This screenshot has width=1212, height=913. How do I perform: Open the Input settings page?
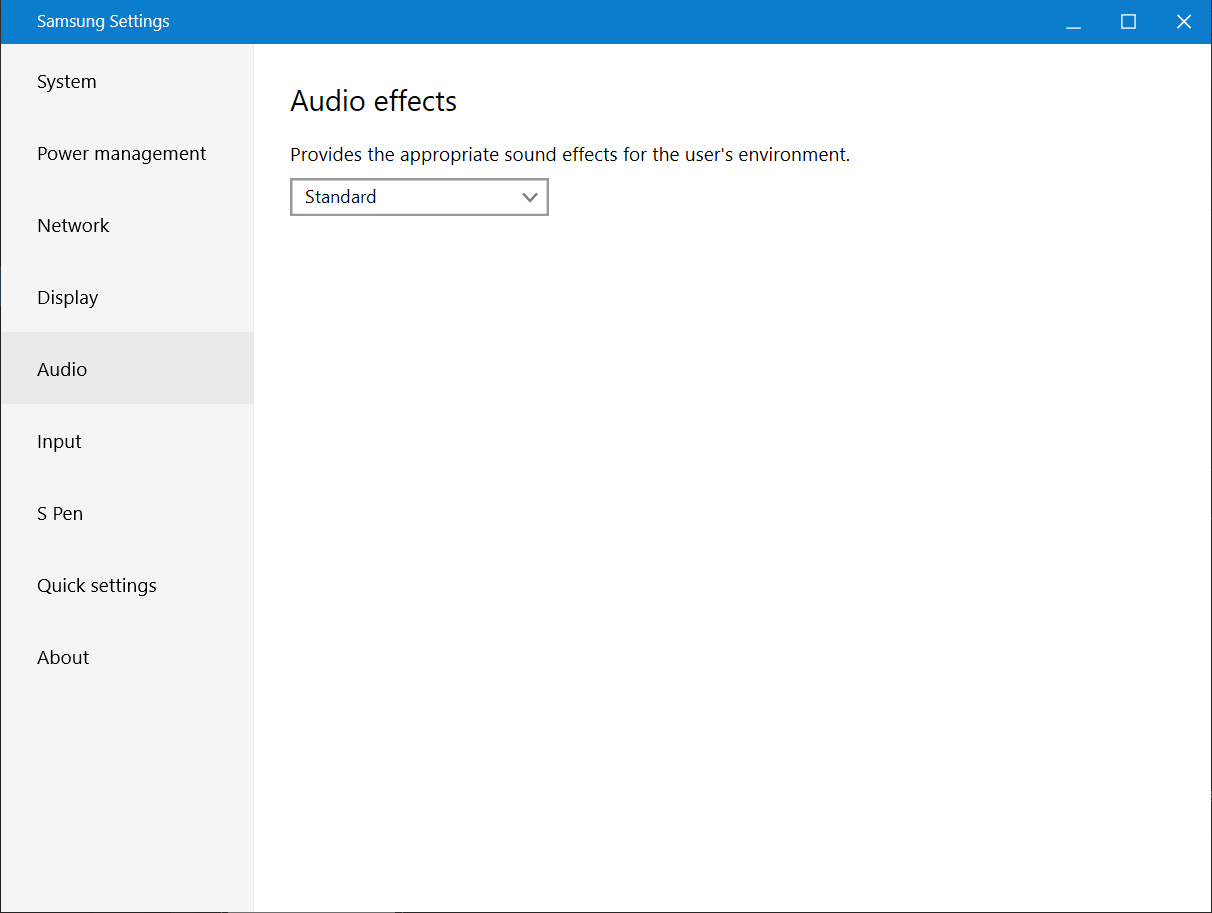tap(127, 442)
